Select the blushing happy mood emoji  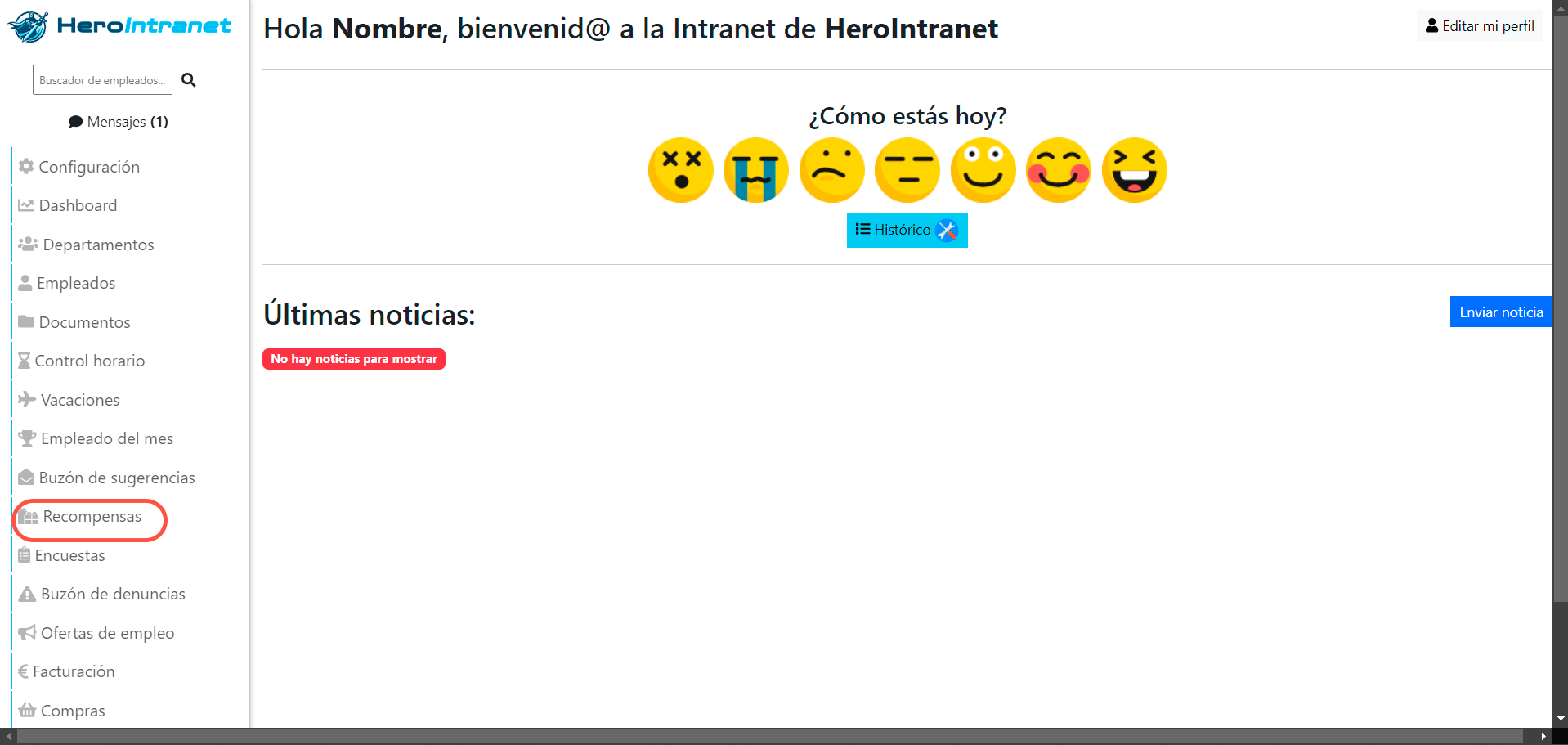1059,170
